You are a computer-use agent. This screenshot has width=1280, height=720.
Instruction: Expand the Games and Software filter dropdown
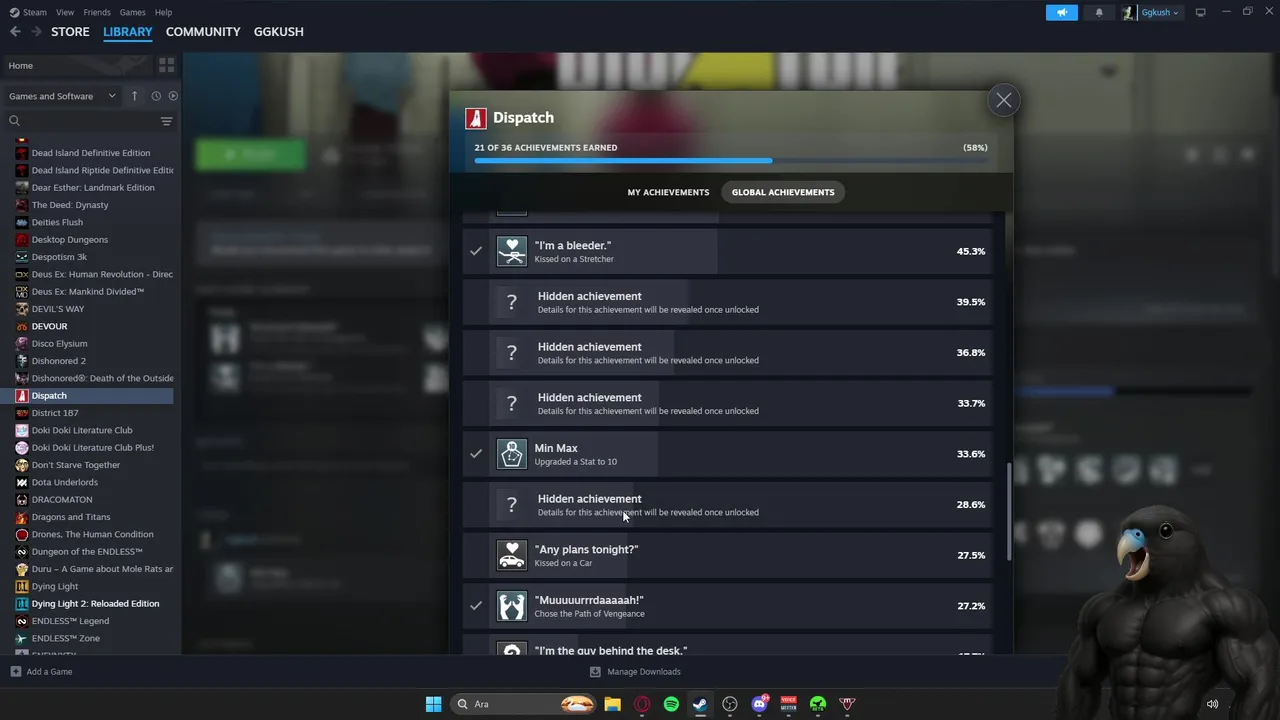point(62,96)
